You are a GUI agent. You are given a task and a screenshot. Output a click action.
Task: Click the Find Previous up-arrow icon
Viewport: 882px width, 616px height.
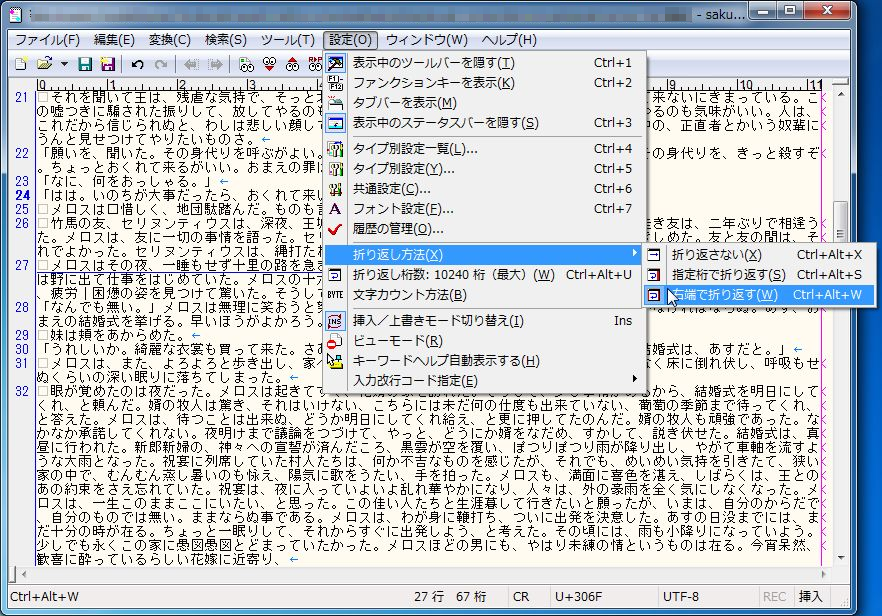coord(291,65)
